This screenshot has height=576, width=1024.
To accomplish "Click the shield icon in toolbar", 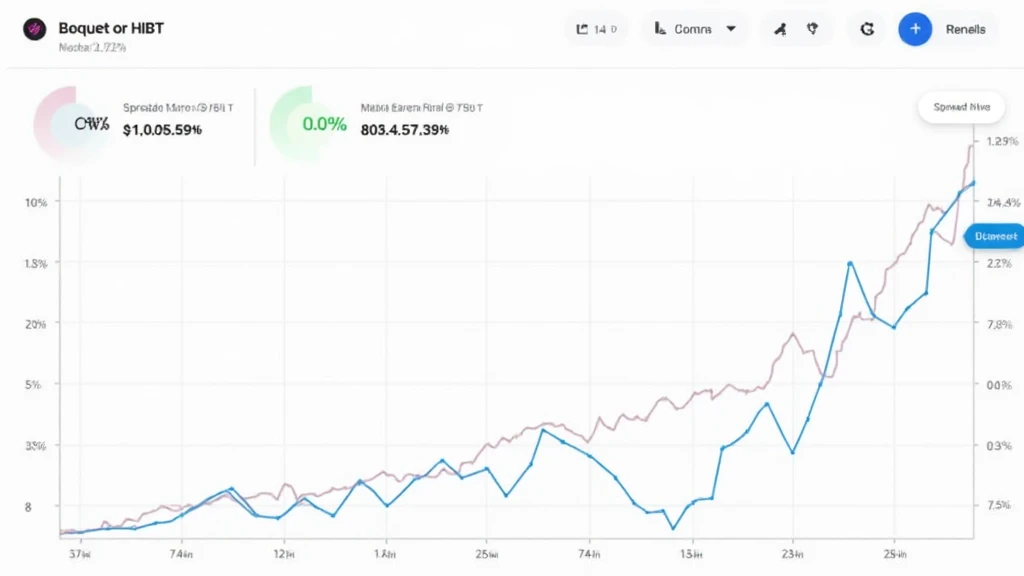I will (x=812, y=29).
